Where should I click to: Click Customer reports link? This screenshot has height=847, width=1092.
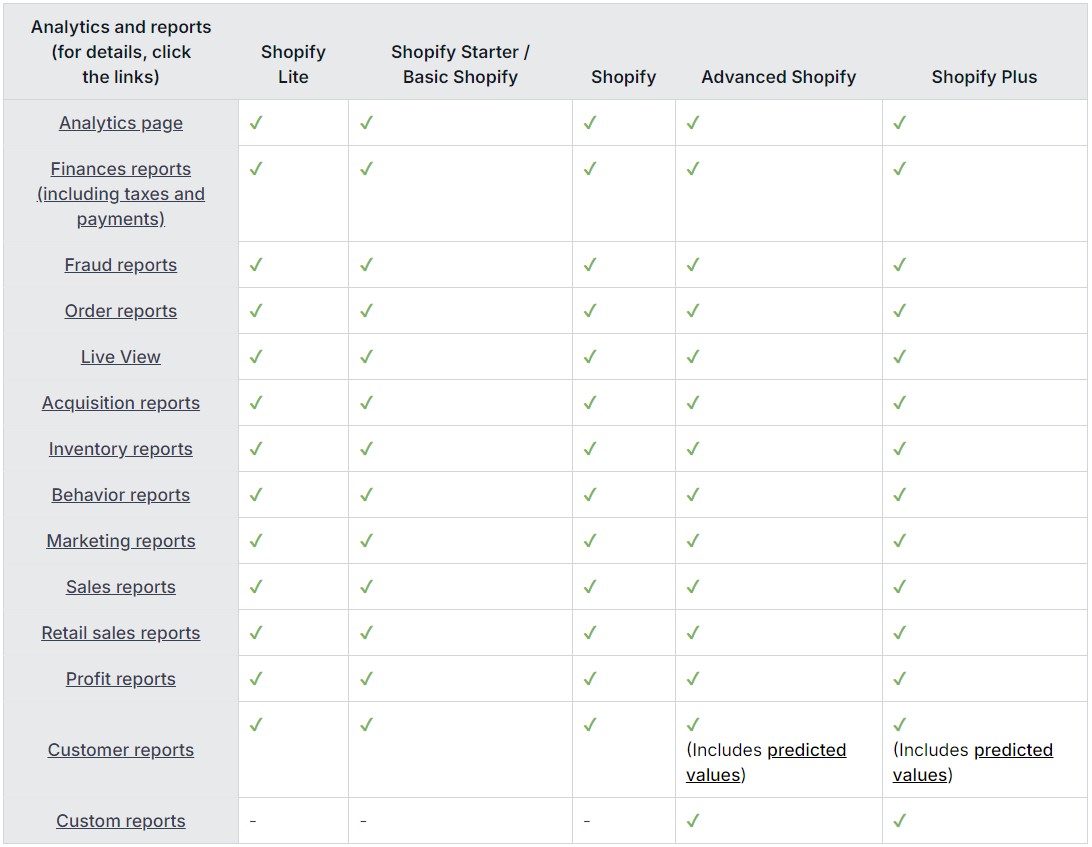click(x=120, y=749)
